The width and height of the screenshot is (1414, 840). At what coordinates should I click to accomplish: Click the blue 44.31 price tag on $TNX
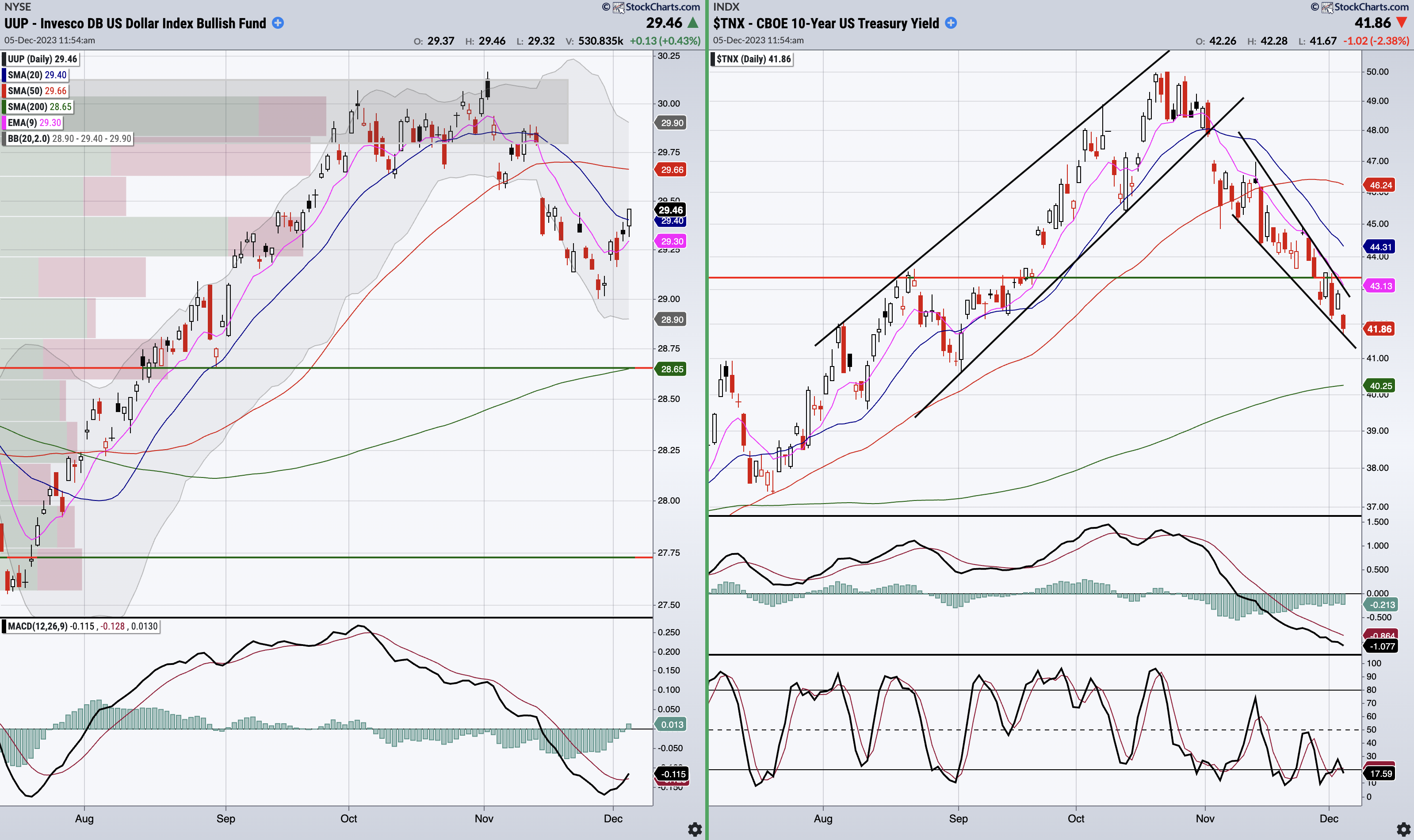click(x=1380, y=247)
